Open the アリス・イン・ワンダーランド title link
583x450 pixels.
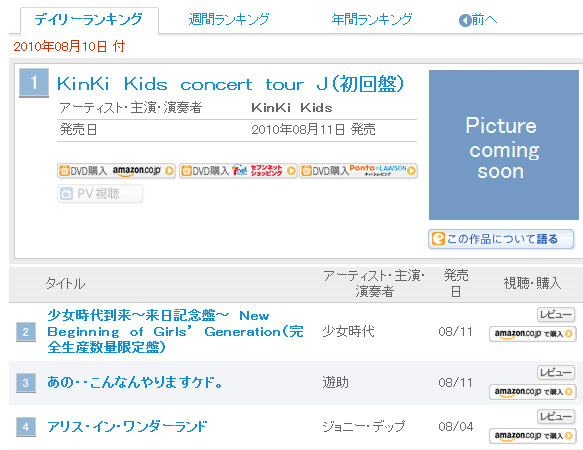(x=127, y=426)
